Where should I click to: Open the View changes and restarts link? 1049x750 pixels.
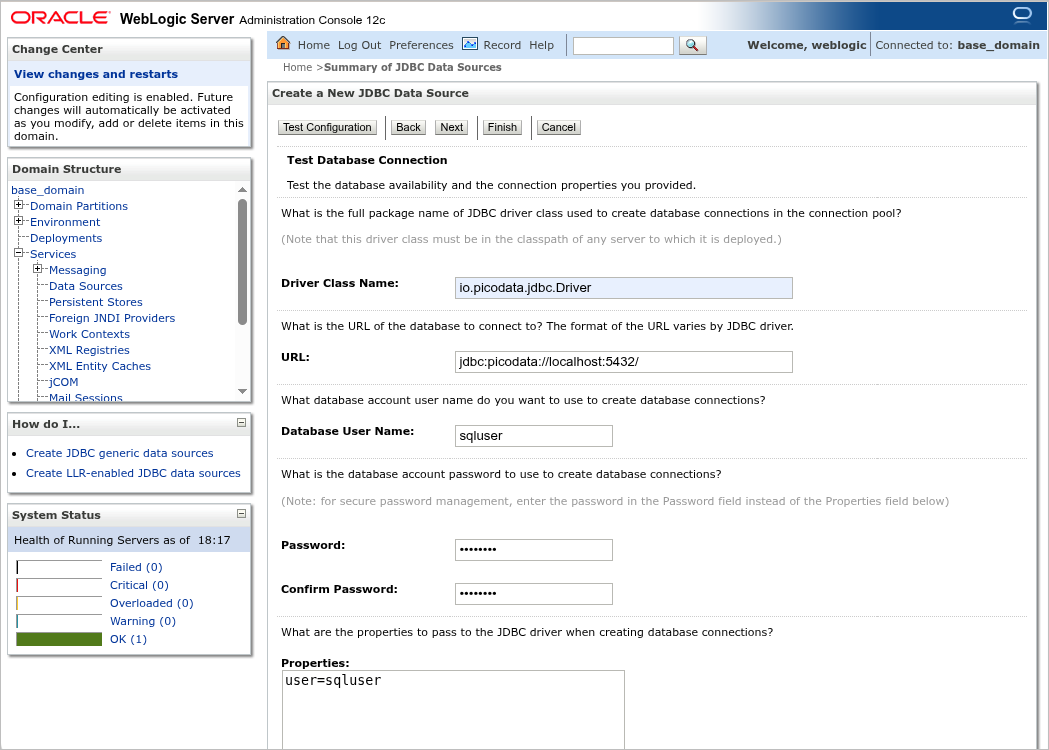tap(95, 73)
